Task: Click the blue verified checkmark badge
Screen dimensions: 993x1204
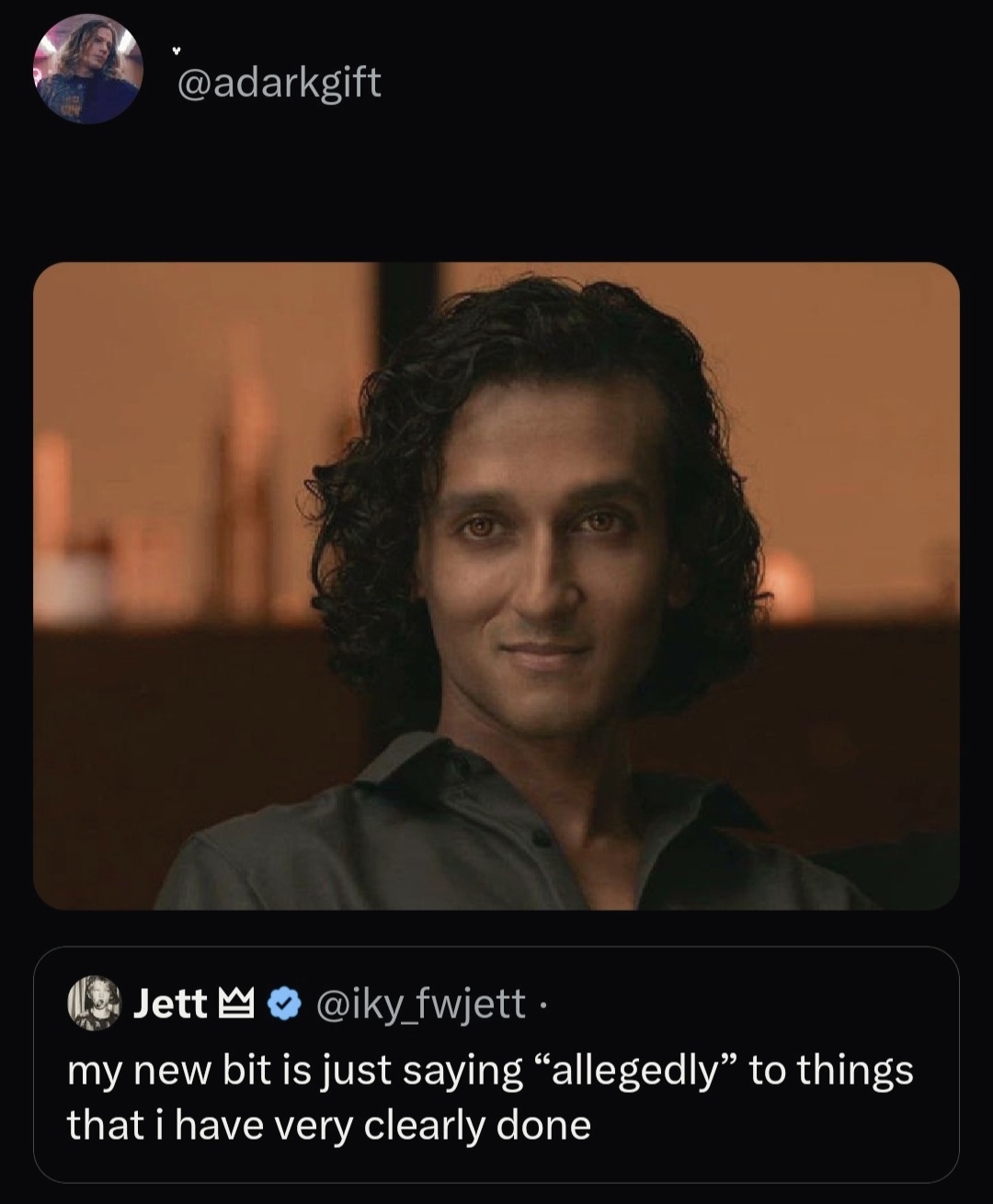Action: coord(281,1006)
